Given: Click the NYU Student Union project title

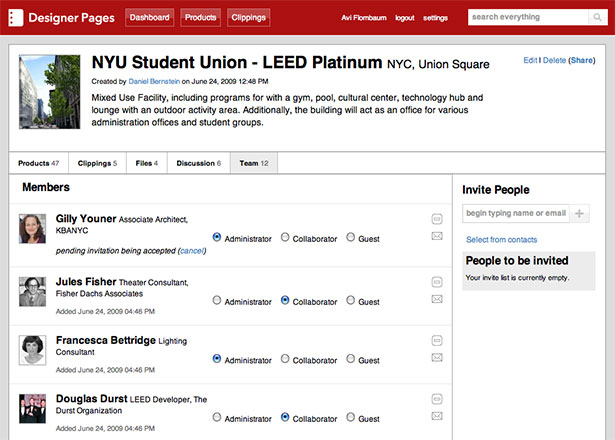Looking at the screenshot, I should tap(237, 63).
